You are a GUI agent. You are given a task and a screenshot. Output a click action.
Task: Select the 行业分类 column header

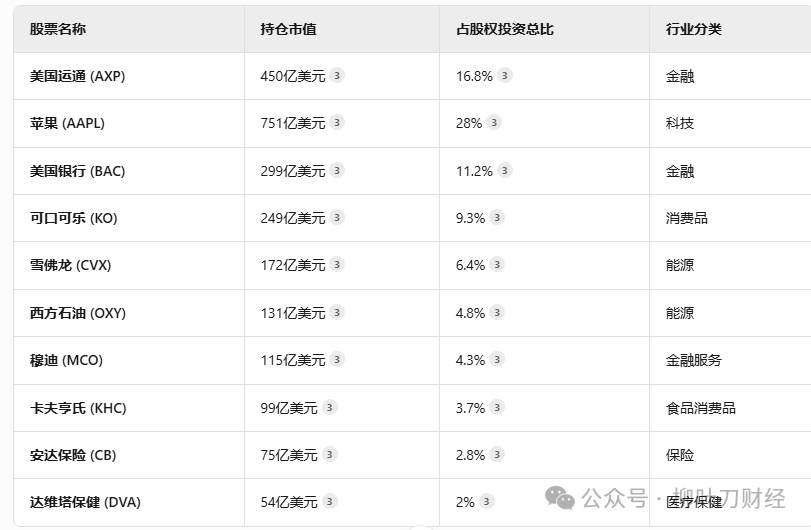(693, 29)
